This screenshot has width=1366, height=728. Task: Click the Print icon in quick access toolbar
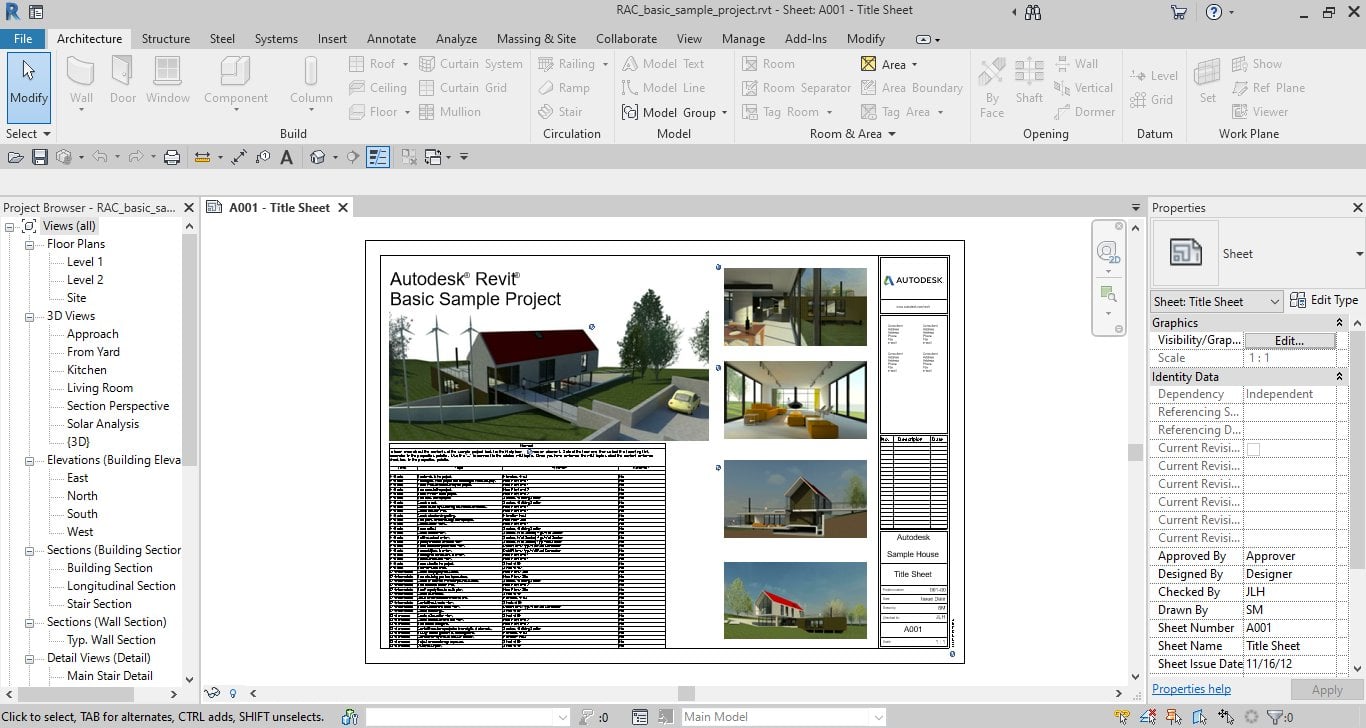point(172,157)
